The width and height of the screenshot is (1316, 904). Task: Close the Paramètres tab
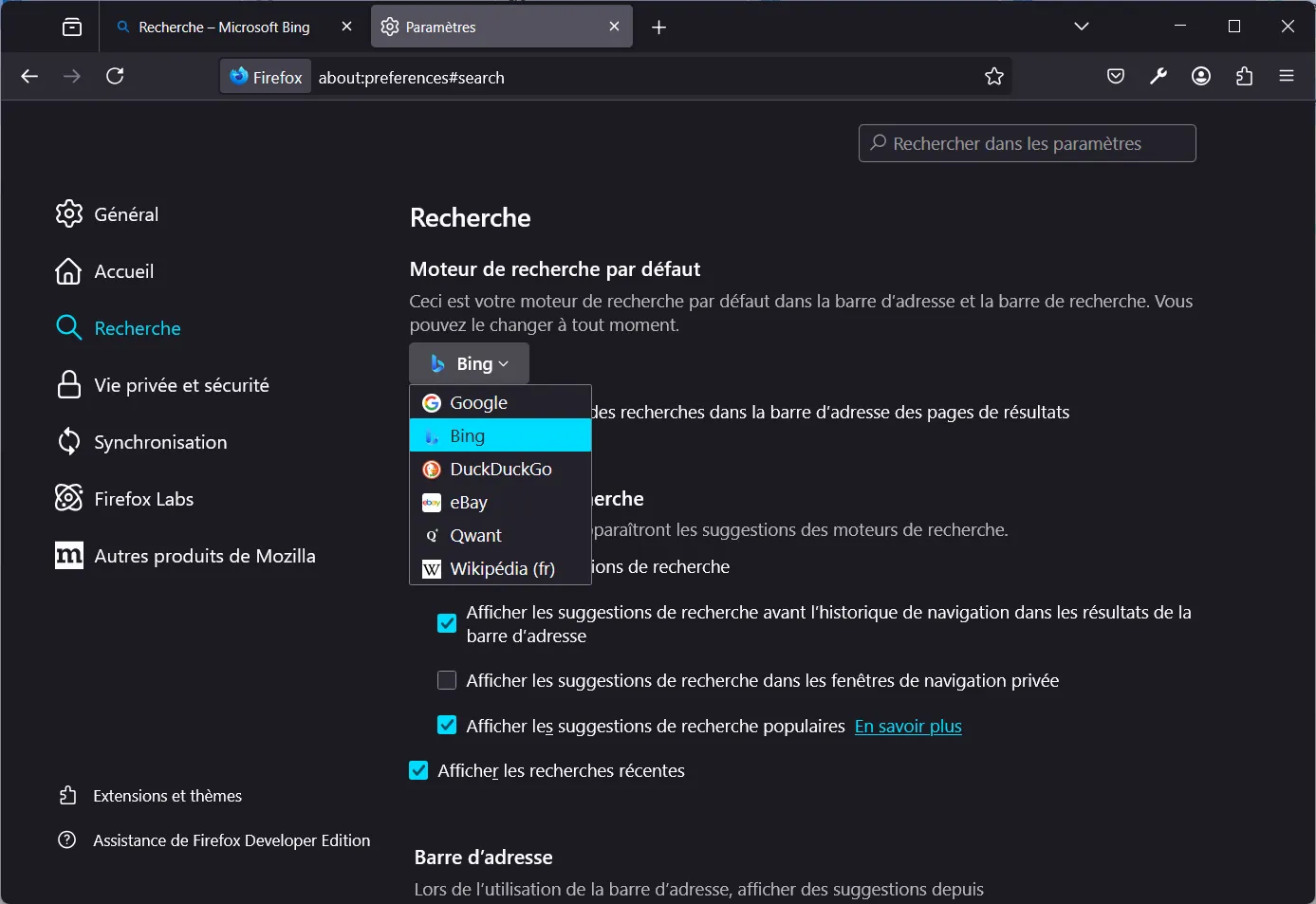coord(614,27)
